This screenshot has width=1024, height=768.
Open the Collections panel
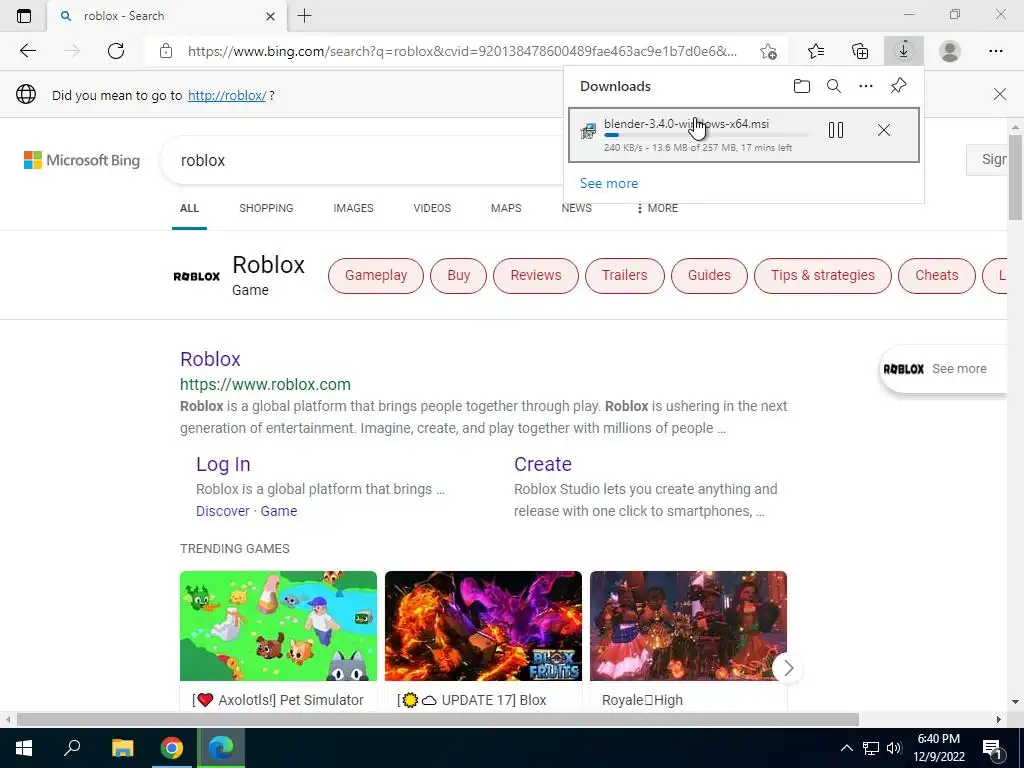860,51
